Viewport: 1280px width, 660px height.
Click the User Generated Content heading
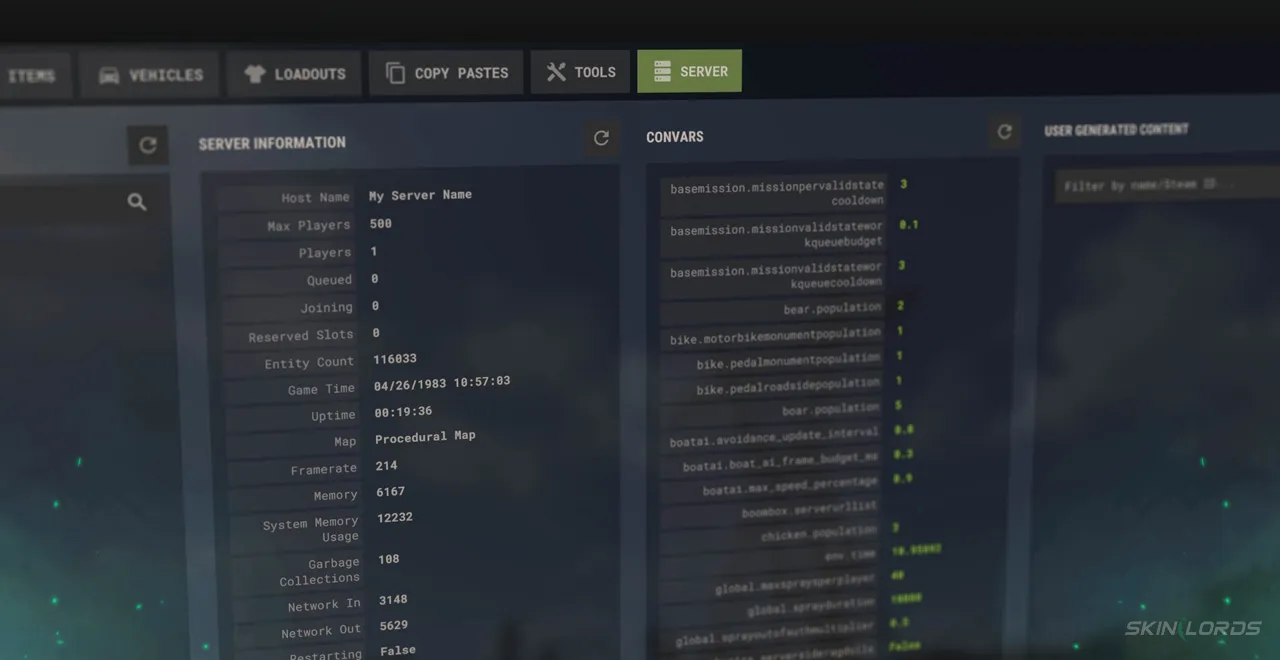pyautogui.click(x=1116, y=130)
